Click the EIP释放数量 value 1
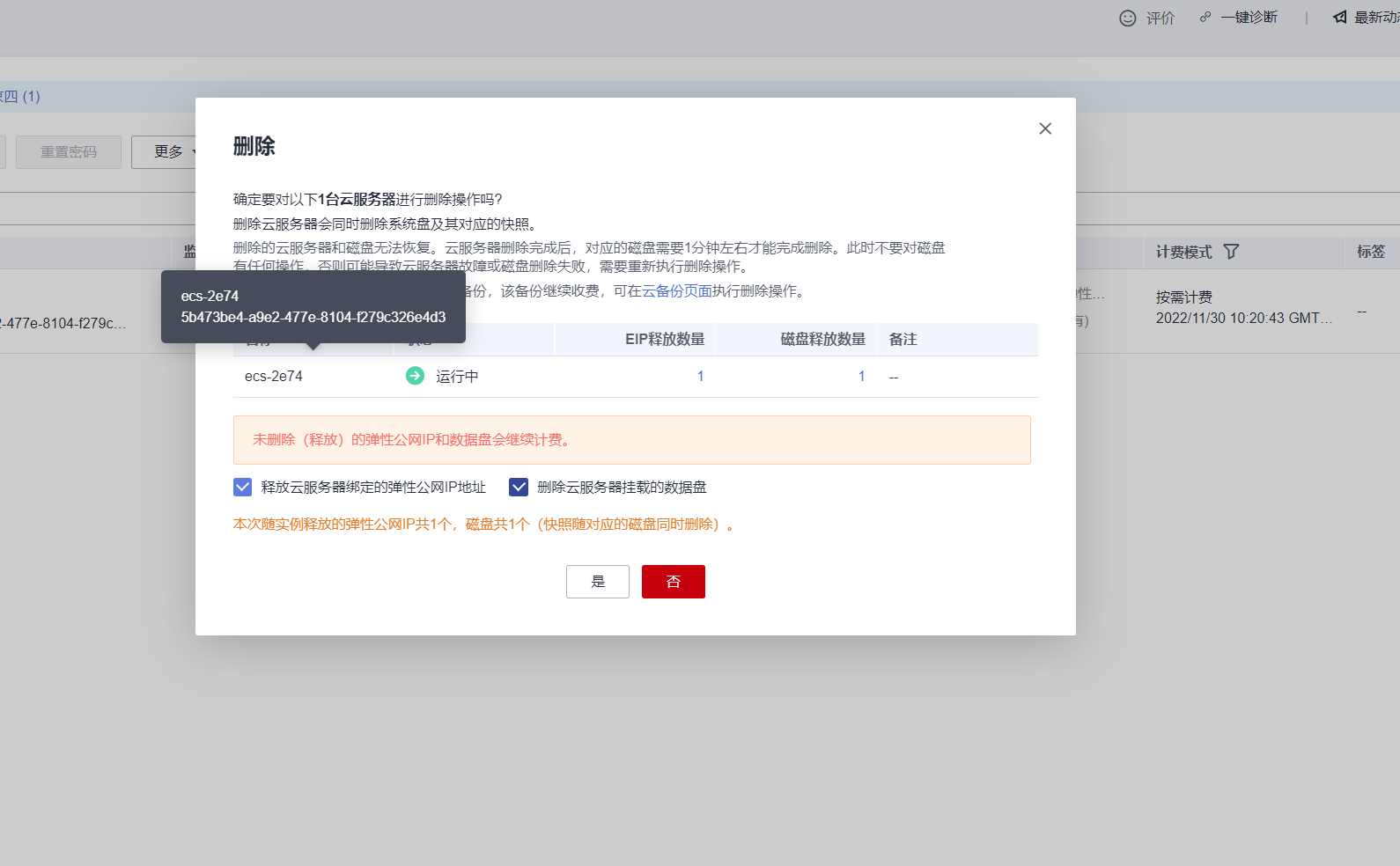Viewport: 1400px width, 866px height. pyautogui.click(x=700, y=377)
